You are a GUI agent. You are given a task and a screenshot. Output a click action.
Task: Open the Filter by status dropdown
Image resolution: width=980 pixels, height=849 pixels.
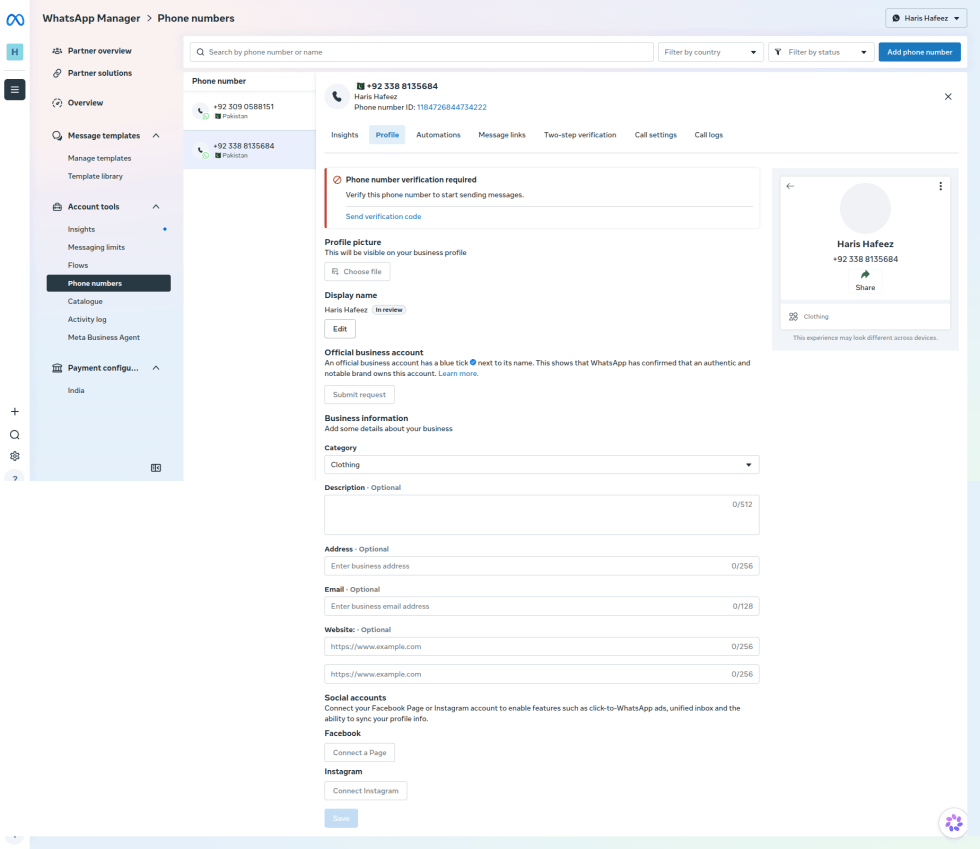pos(821,52)
